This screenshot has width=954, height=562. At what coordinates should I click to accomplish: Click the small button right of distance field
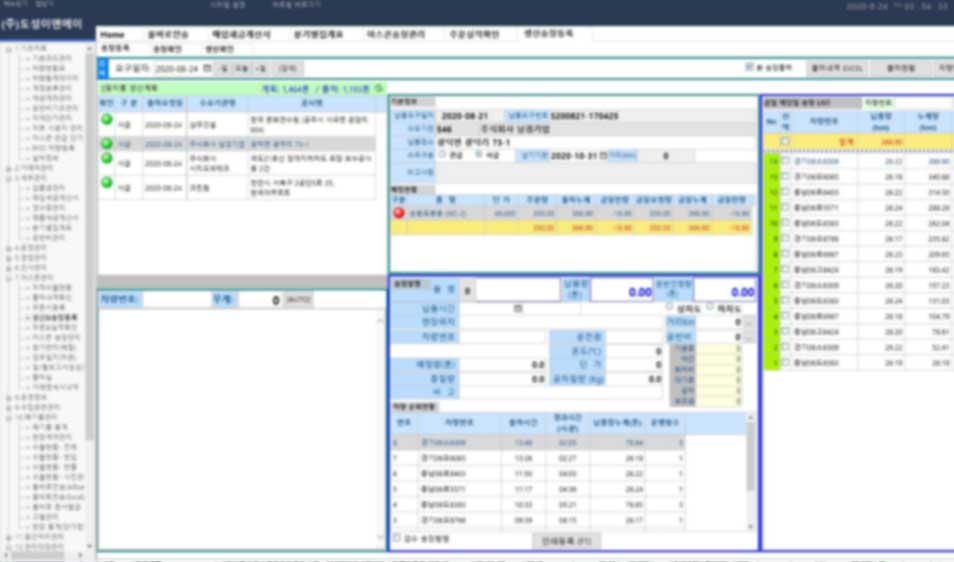(750, 324)
